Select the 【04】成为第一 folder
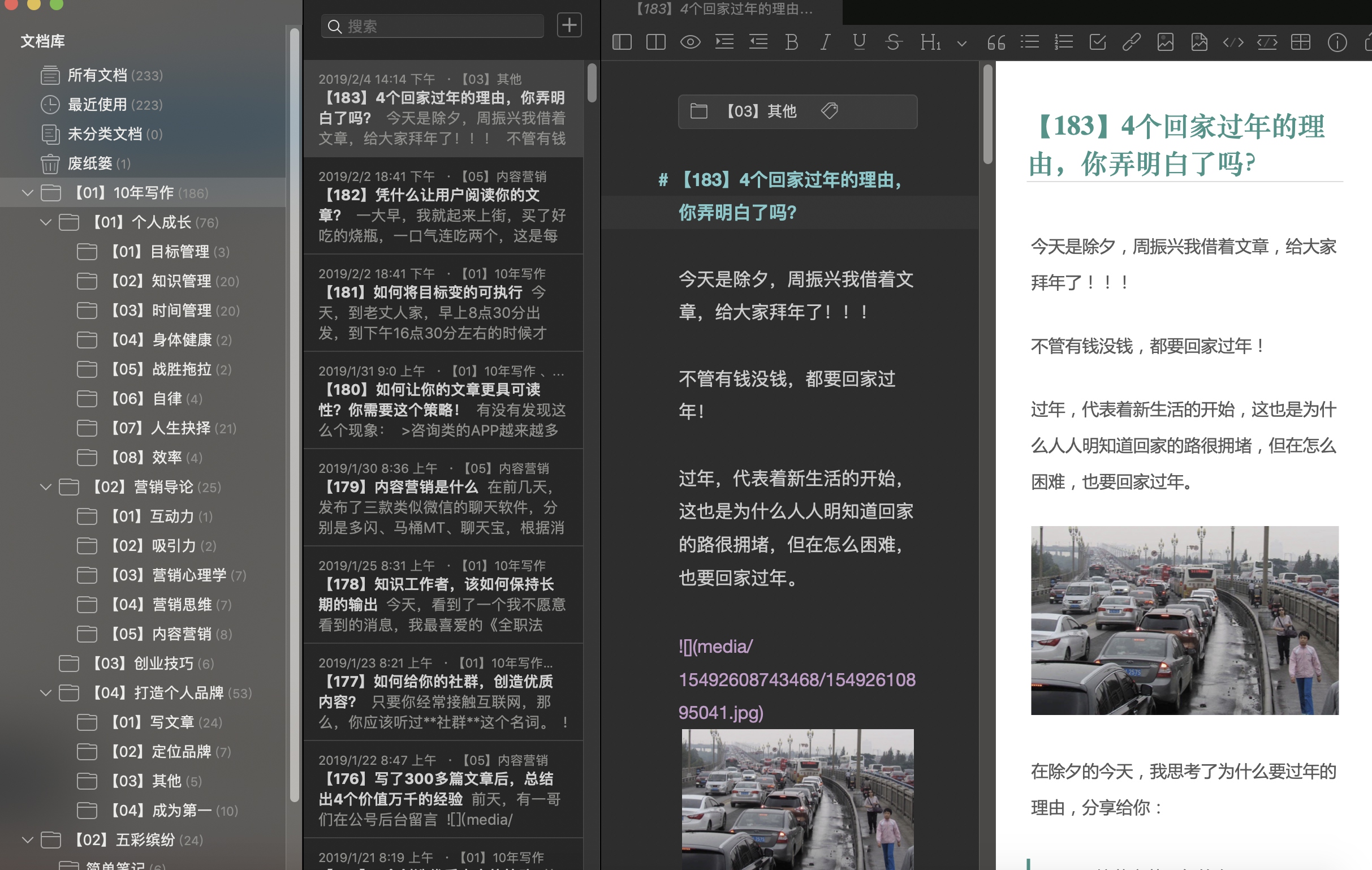Screen dimensions: 1372x870 point(143,811)
